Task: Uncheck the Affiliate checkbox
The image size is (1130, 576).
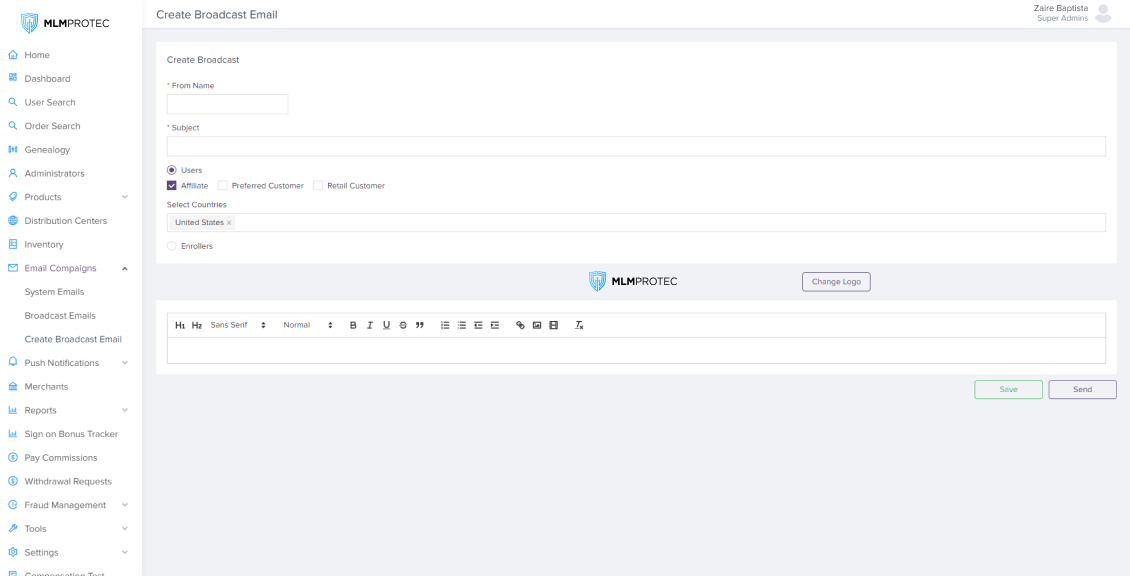Action: click(x=172, y=185)
